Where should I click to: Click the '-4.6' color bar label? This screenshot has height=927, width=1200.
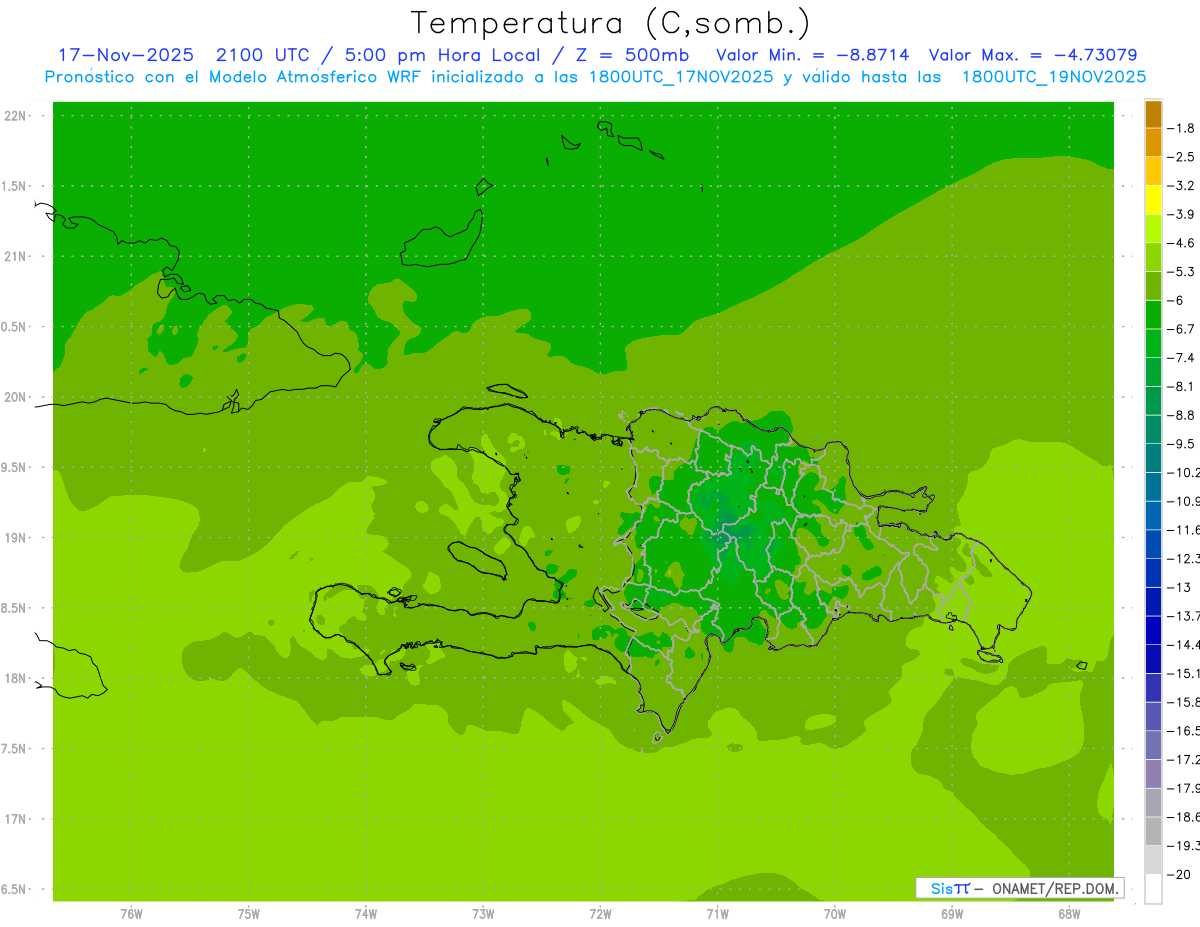click(x=1180, y=243)
